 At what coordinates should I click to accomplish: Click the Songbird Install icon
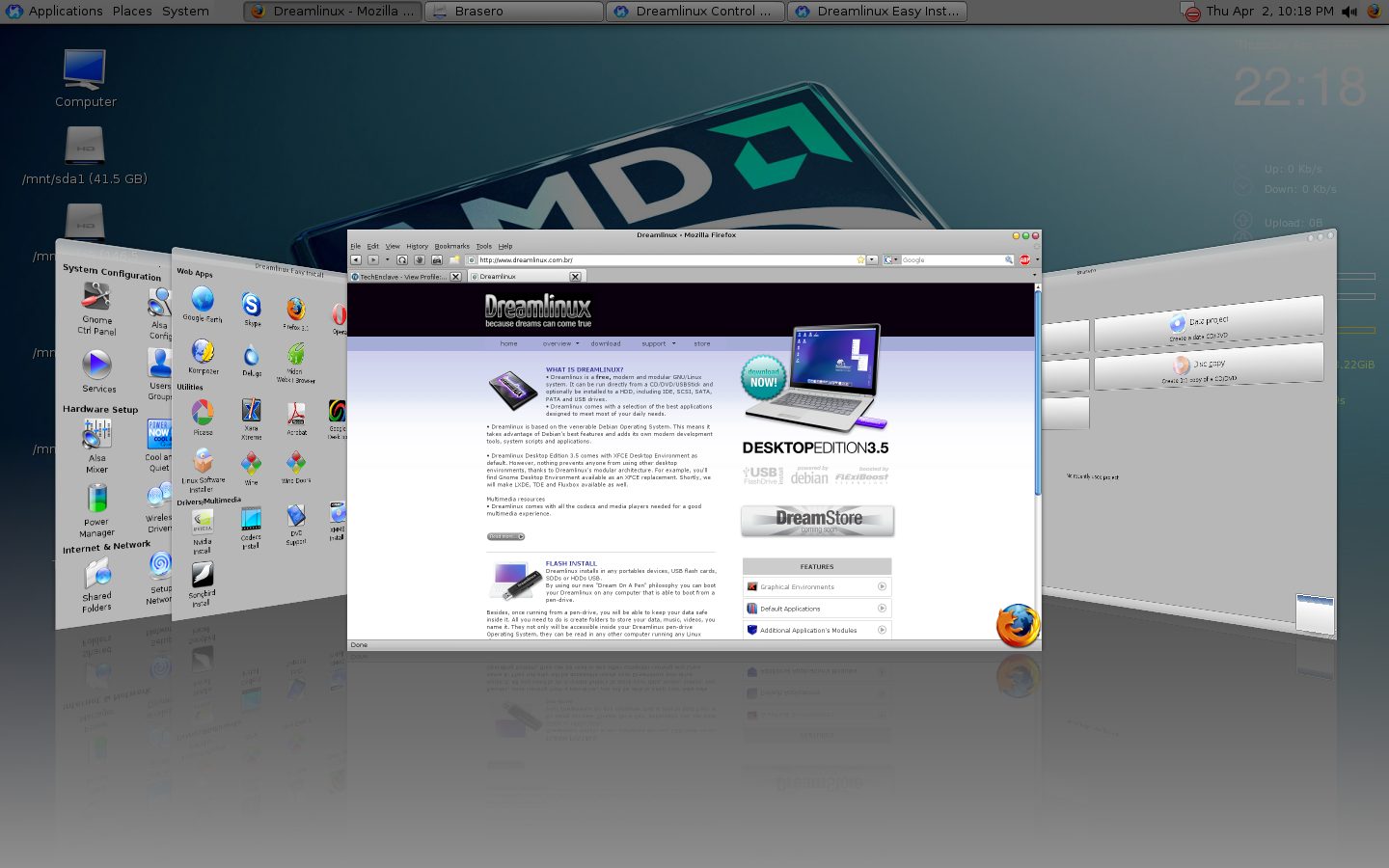point(202,575)
